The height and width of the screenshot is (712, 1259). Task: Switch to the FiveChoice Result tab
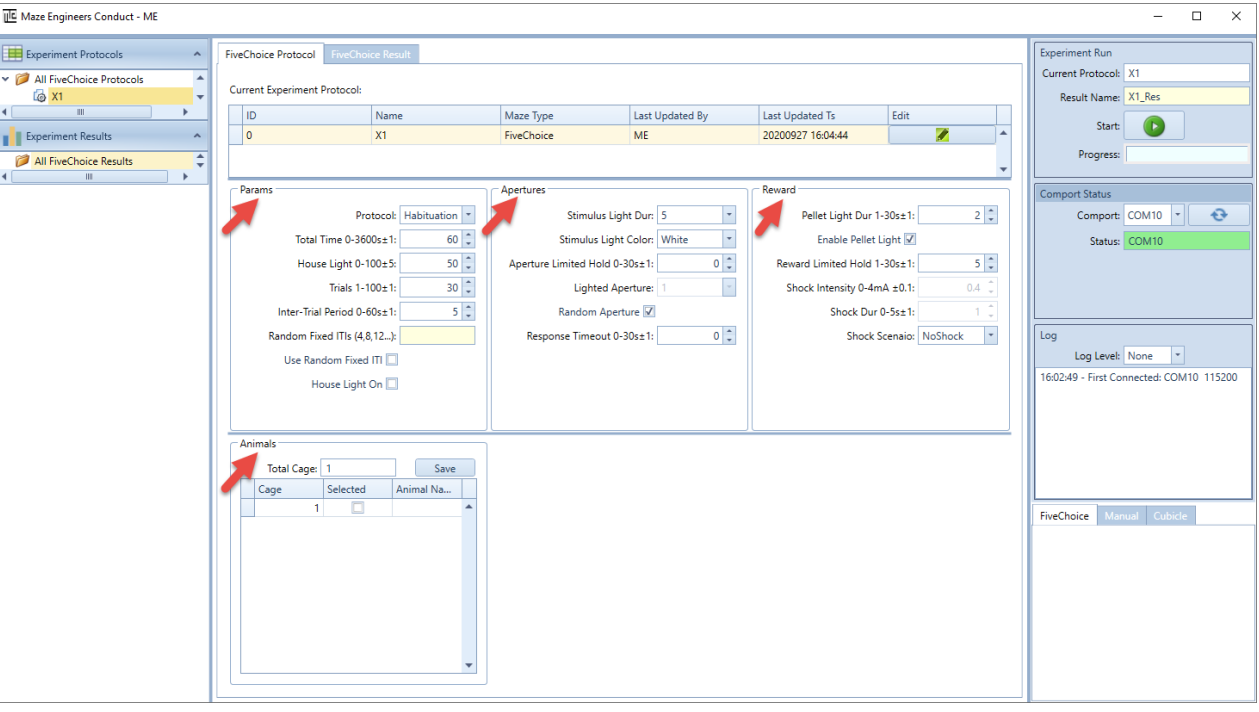[x=371, y=54]
